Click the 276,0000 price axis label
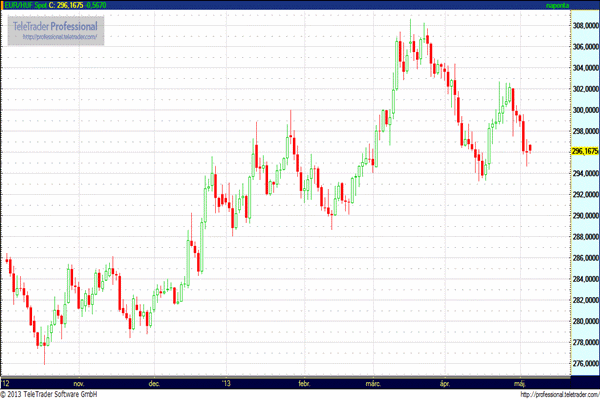 tap(584, 363)
